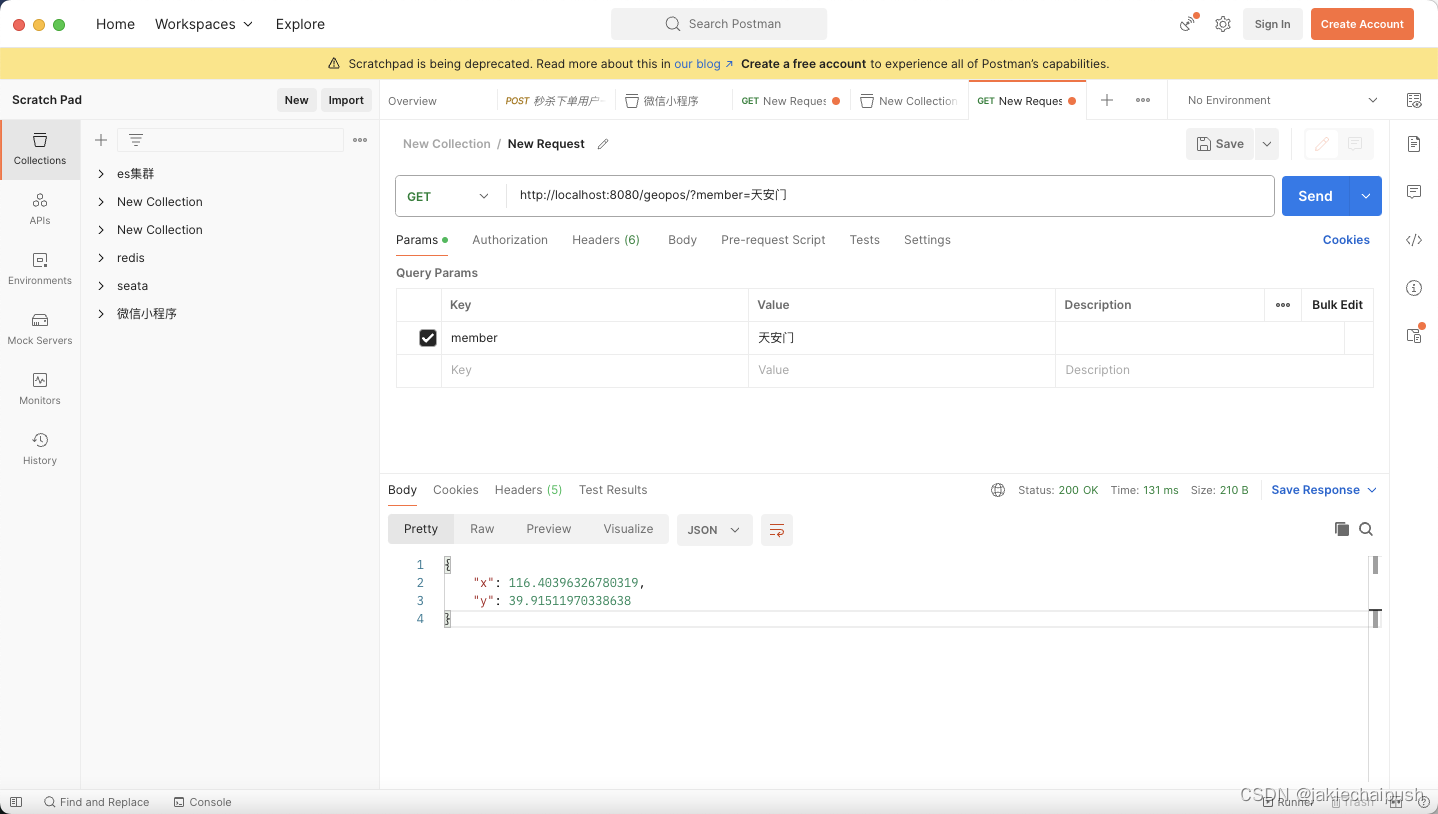
Task: Click the Send button
Action: [x=1315, y=196]
